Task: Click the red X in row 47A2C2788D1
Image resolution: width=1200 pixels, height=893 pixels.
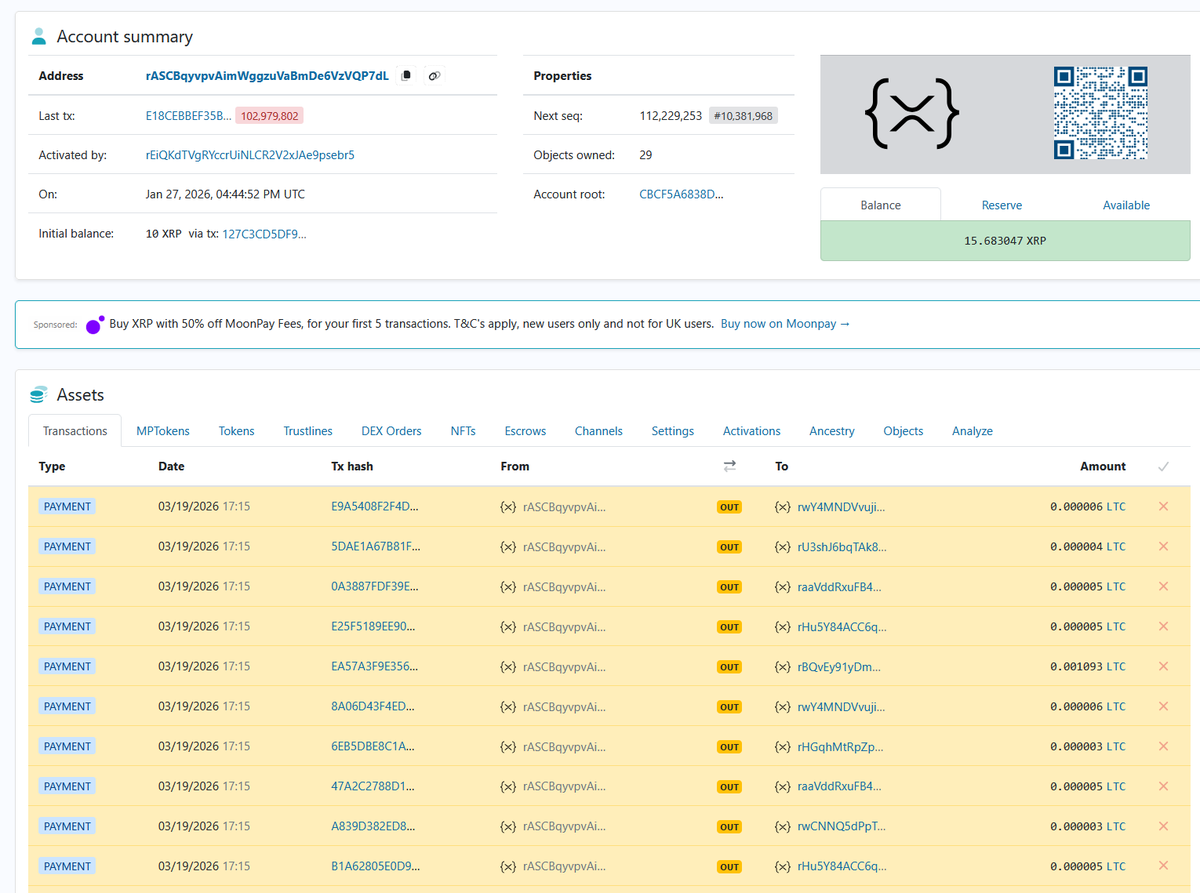Action: 1163,787
